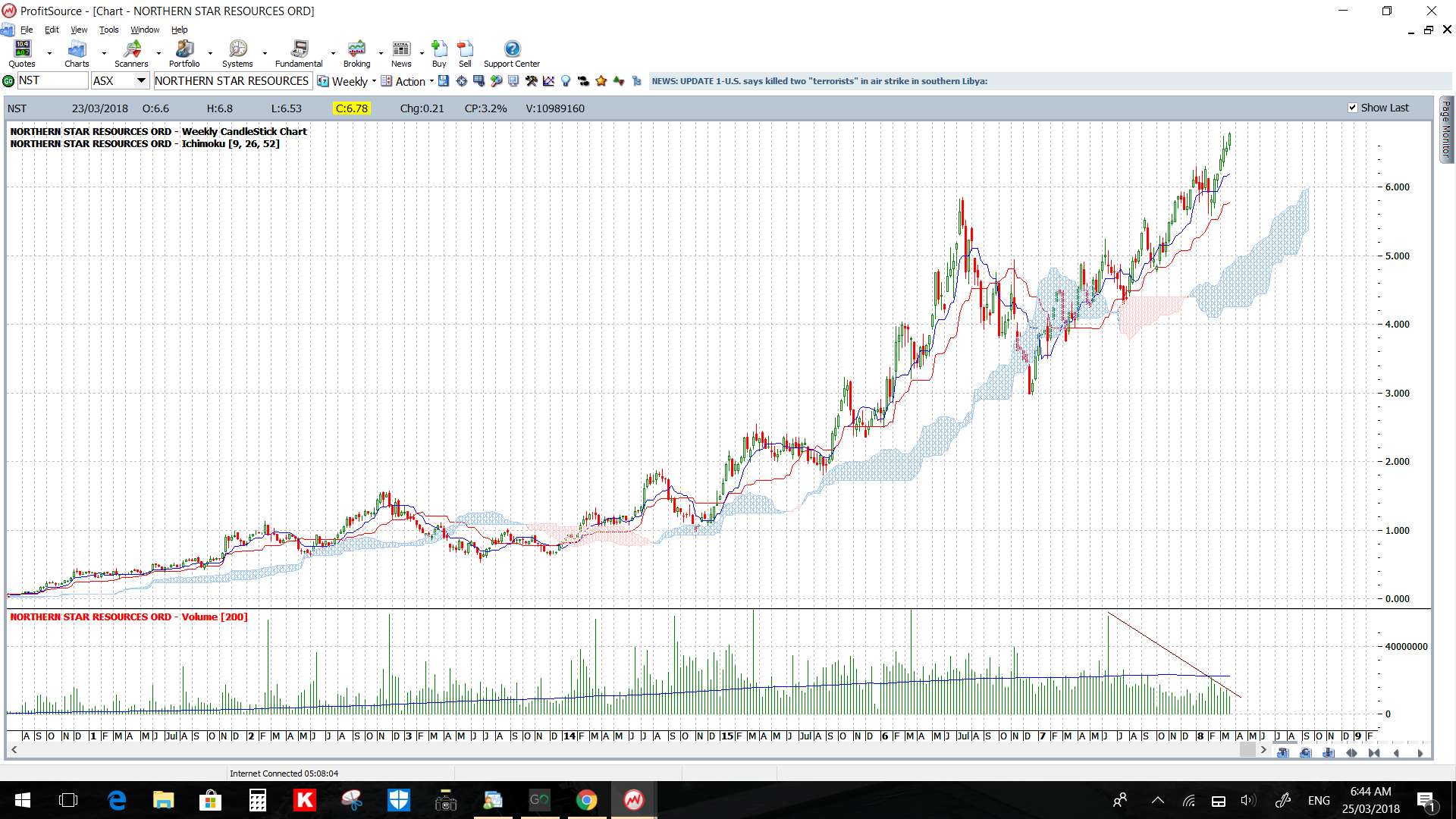Open the Quotes toolbar button
This screenshot has width=1456, height=819.
point(22,53)
